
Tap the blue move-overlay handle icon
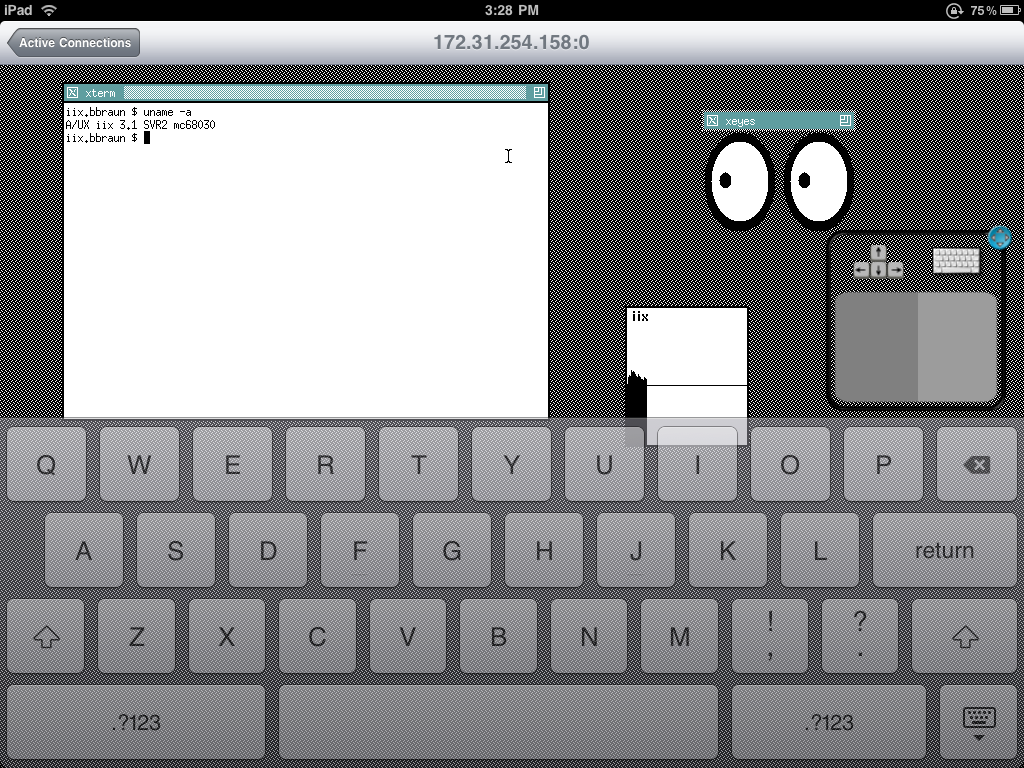pyautogui.click(x=999, y=238)
